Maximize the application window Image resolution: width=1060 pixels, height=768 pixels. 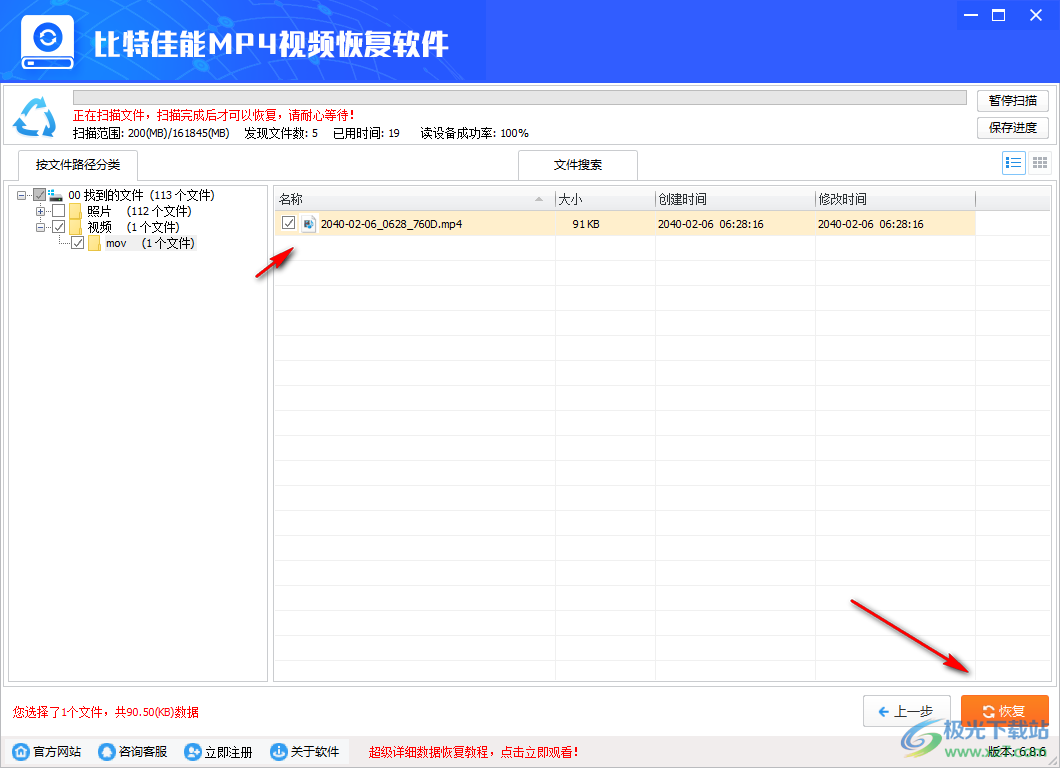[x=998, y=15]
